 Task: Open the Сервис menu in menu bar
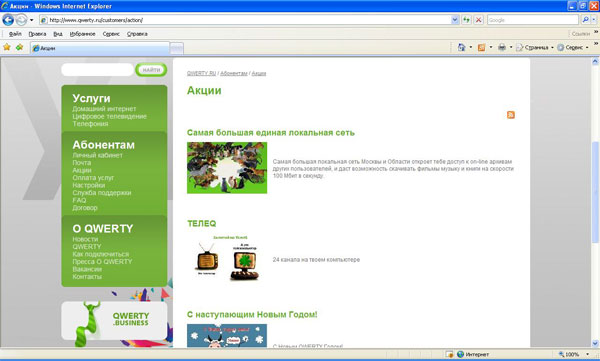click(x=111, y=34)
